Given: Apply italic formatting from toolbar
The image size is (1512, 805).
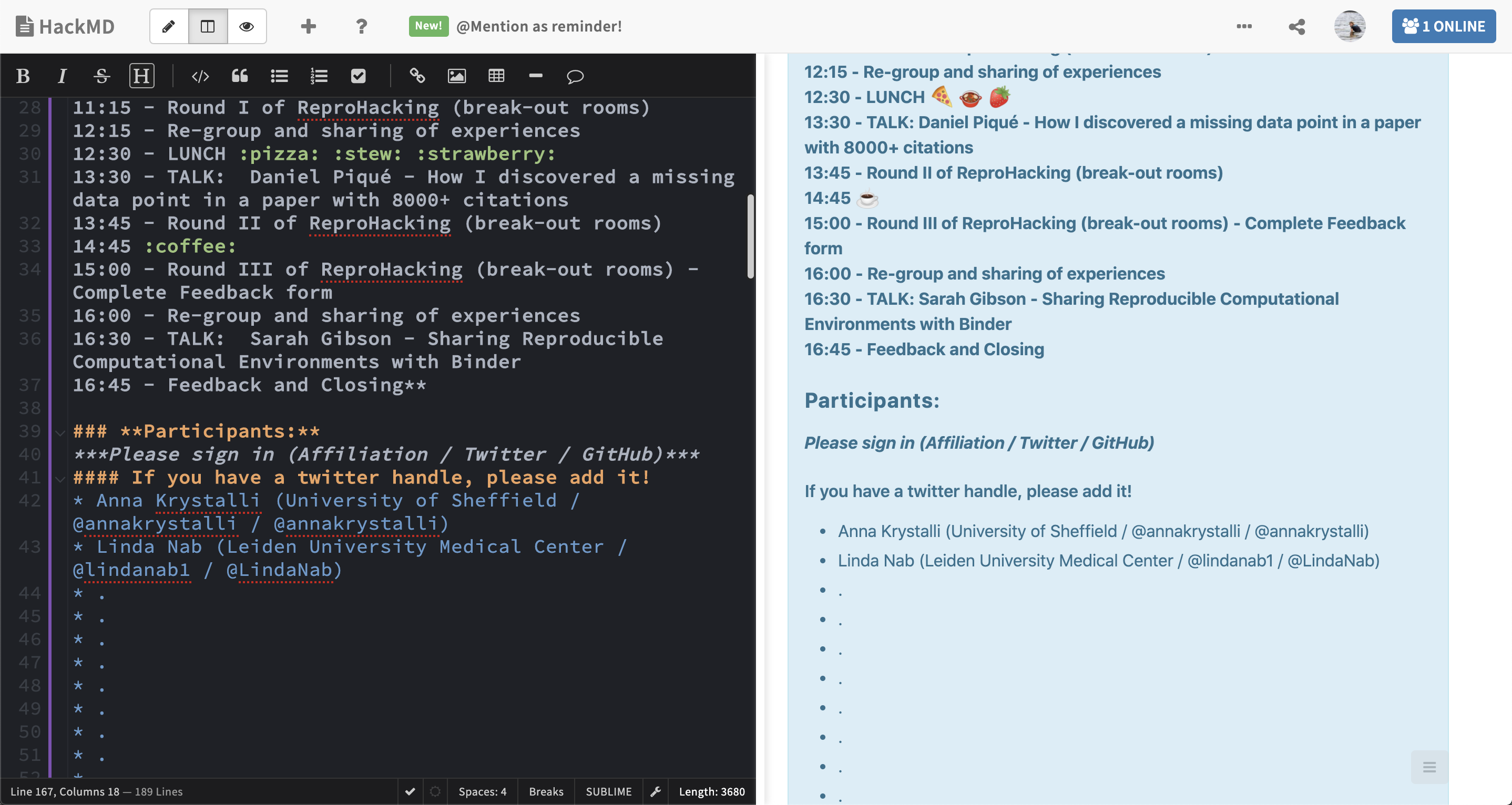Looking at the screenshot, I should coord(62,76).
